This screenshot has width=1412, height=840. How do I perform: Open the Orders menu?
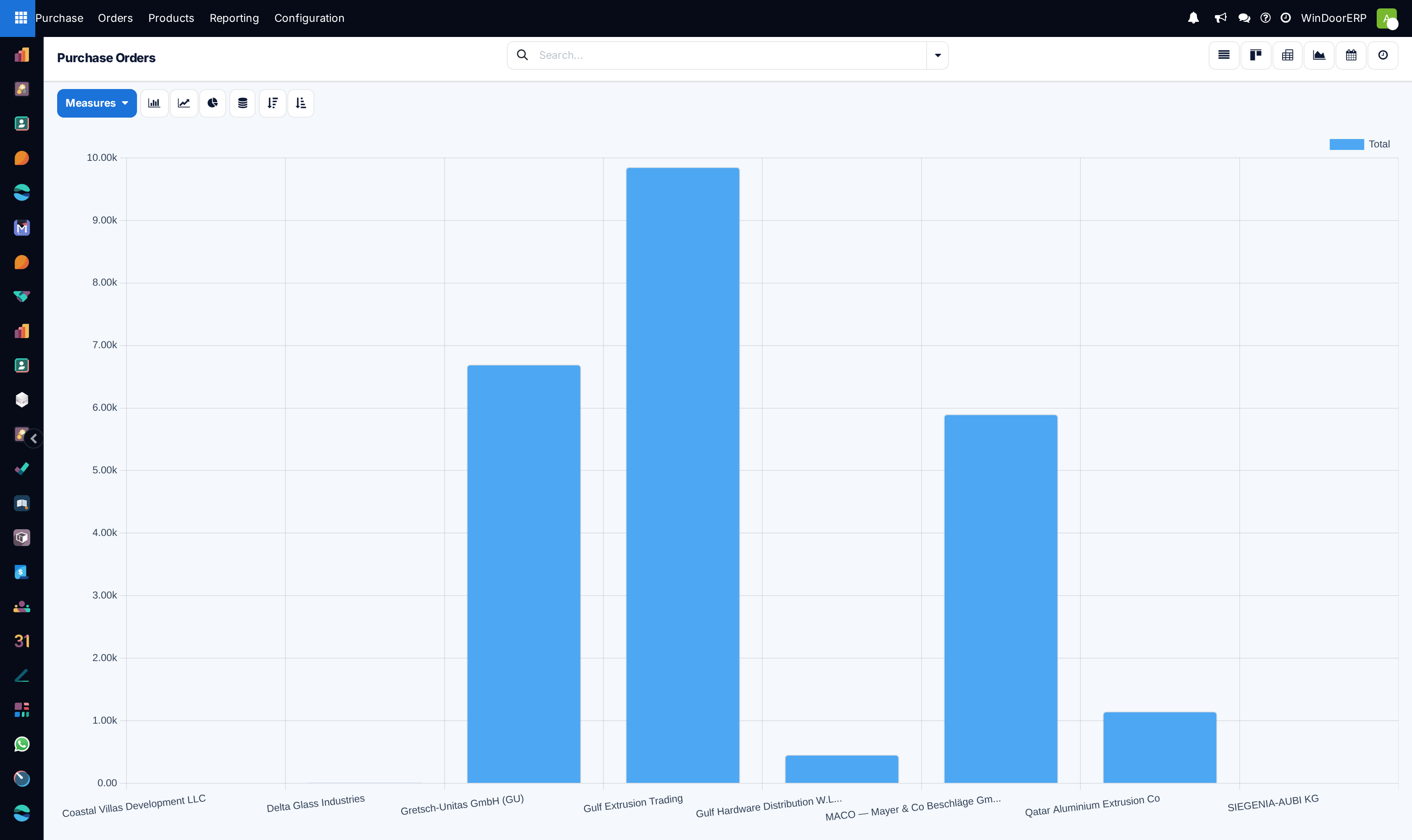pos(116,18)
